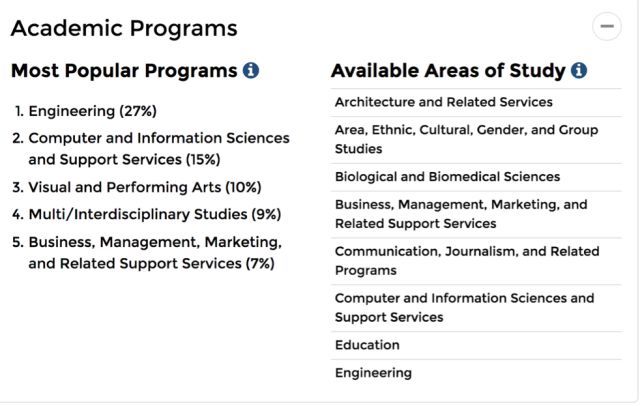Click Education in areas of study
Image resolution: width=640 pixels, height=406 pixels.
click(x=367, y=345)
